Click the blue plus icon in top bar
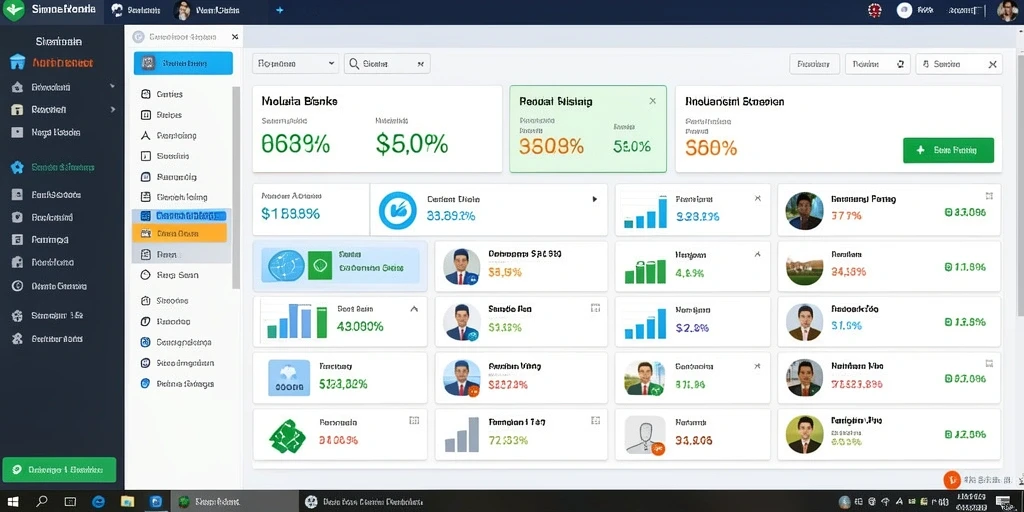 pos(280,10)
